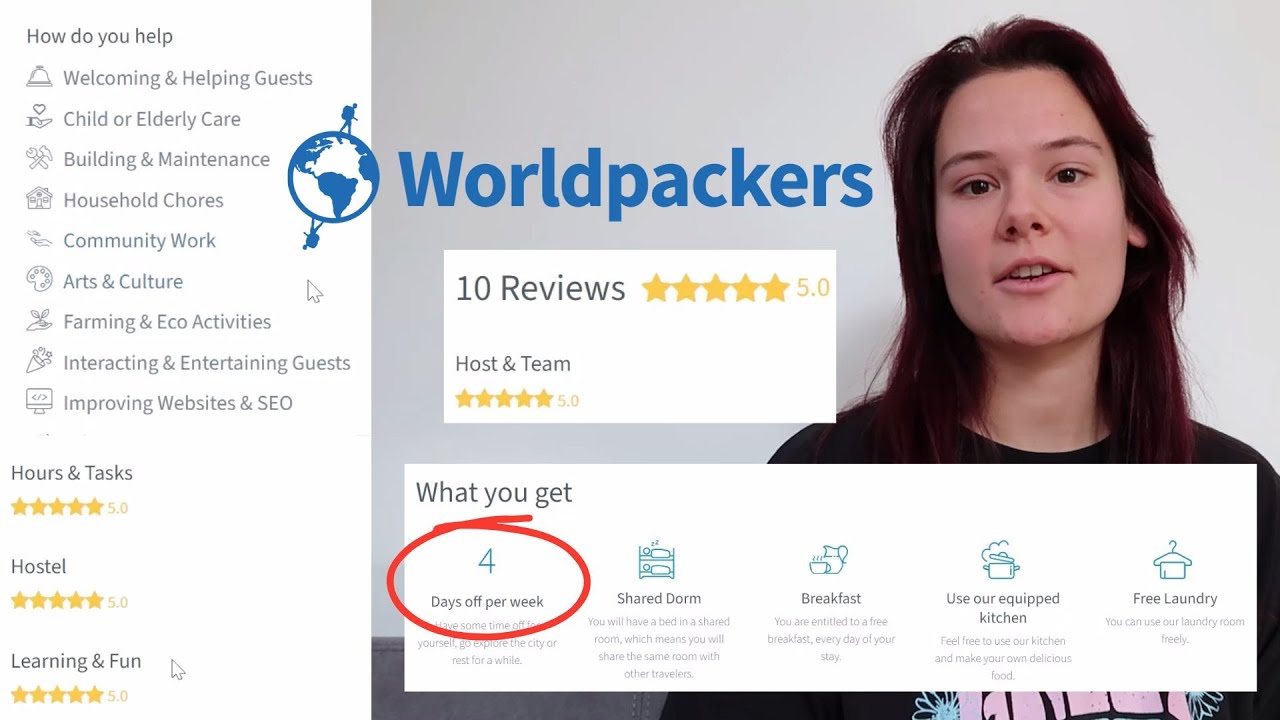The image size is (1280, 720).
Task: Select the Welcoming & Helping Guests label
Action: point(188,78)
